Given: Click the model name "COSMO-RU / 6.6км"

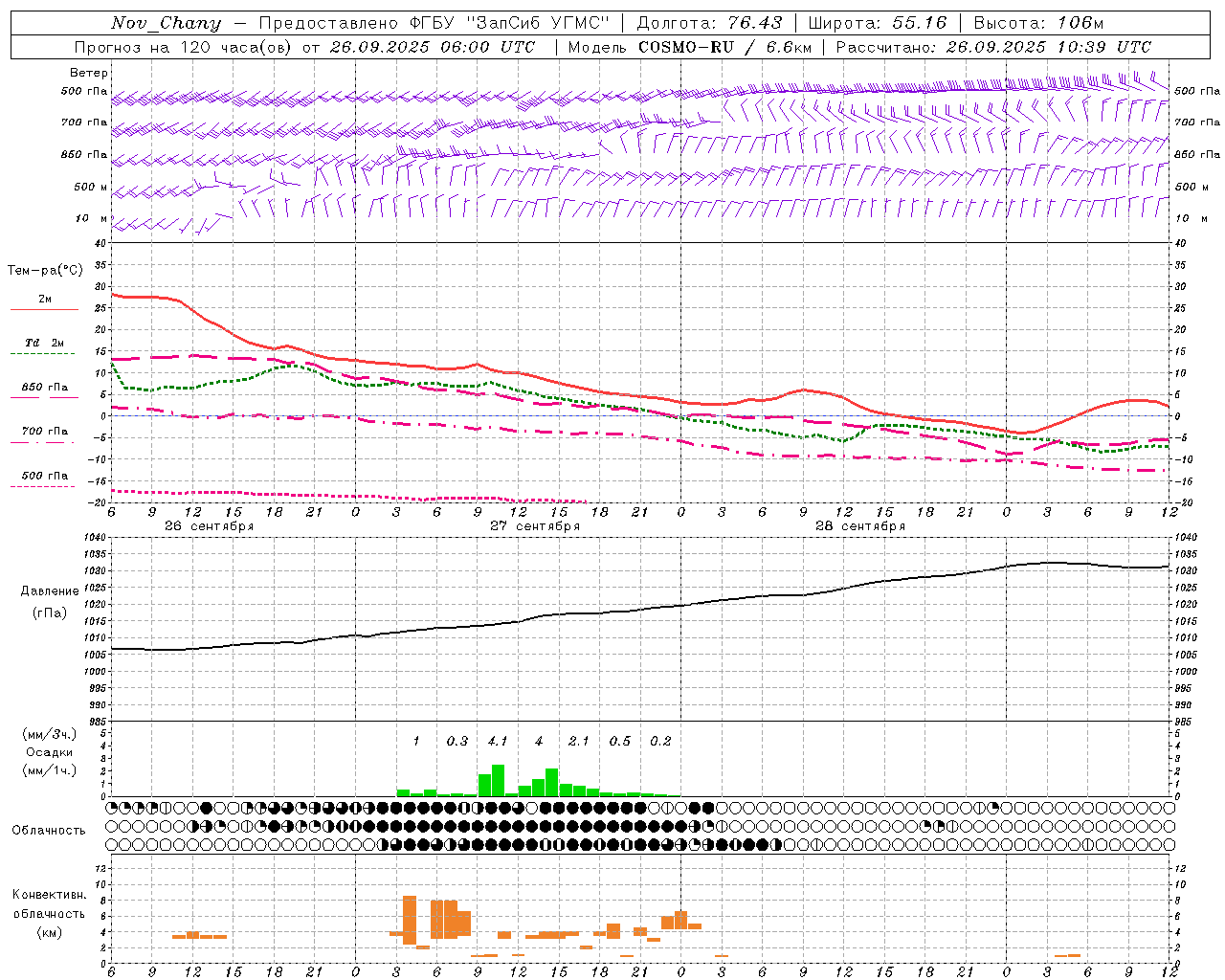Looking at the screenshot, I should (725, 47).
